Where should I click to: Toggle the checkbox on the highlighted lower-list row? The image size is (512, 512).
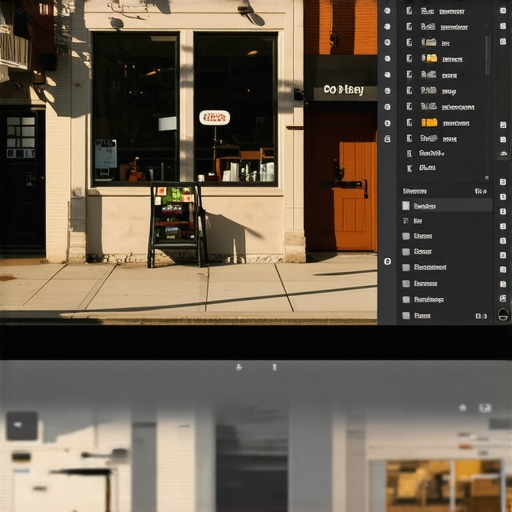click(406, 206)
